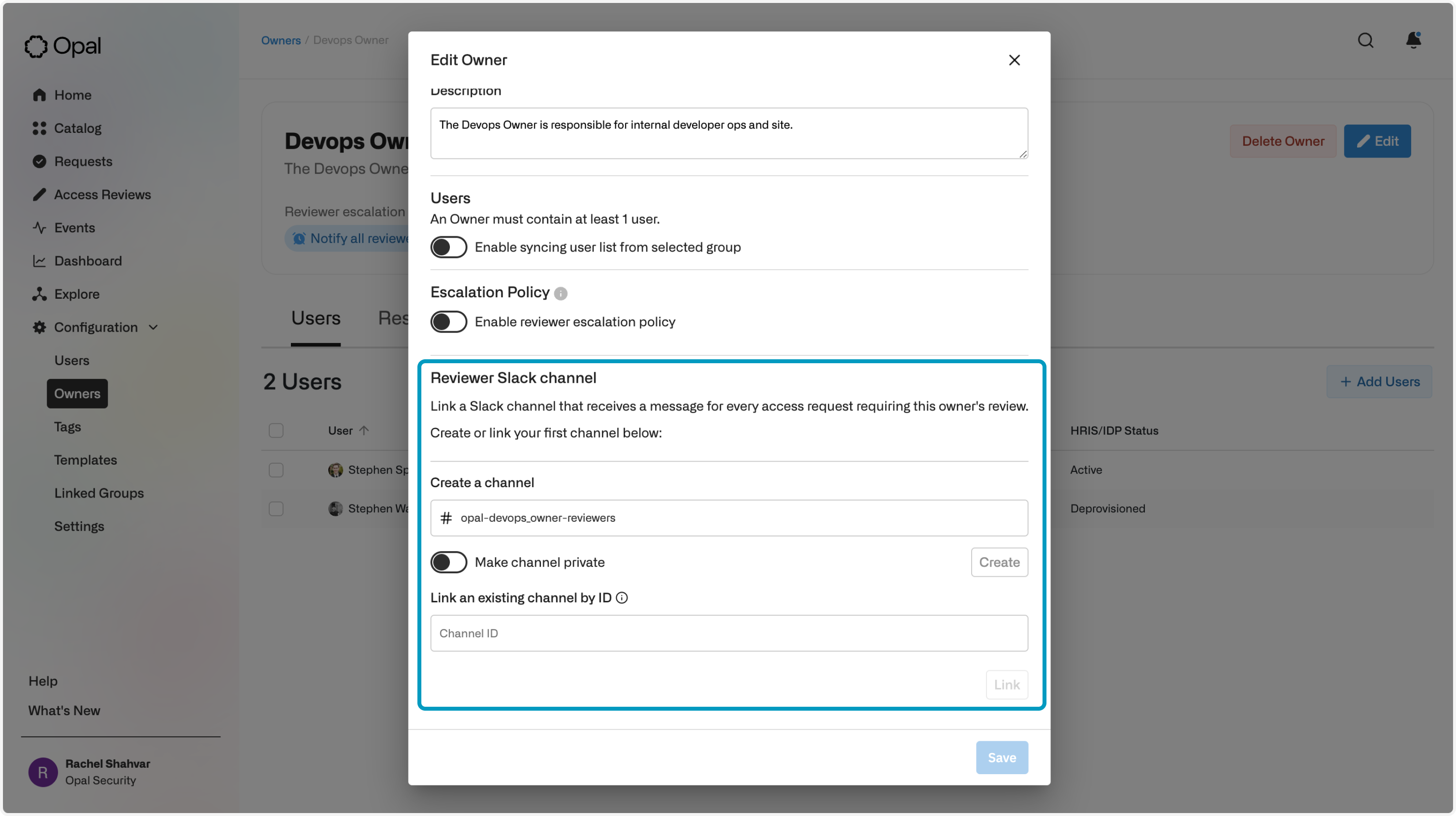The width and height of the screenshot is (1456, 816).
Task: Open Explore in the sidebar
Action: tap(76, 294)
